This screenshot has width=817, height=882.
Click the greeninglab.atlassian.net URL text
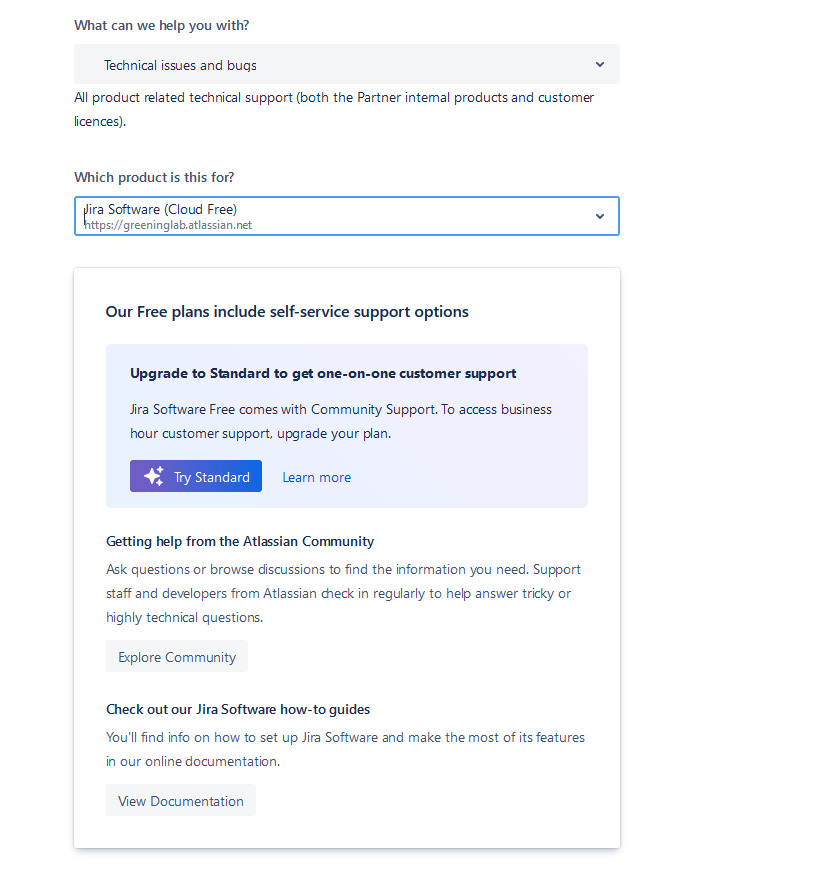[x=168, y=225]
